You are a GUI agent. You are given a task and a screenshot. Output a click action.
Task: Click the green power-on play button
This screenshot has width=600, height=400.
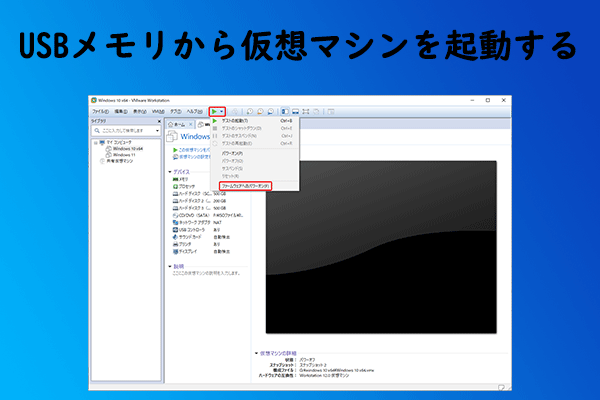(x=214, y=111)
